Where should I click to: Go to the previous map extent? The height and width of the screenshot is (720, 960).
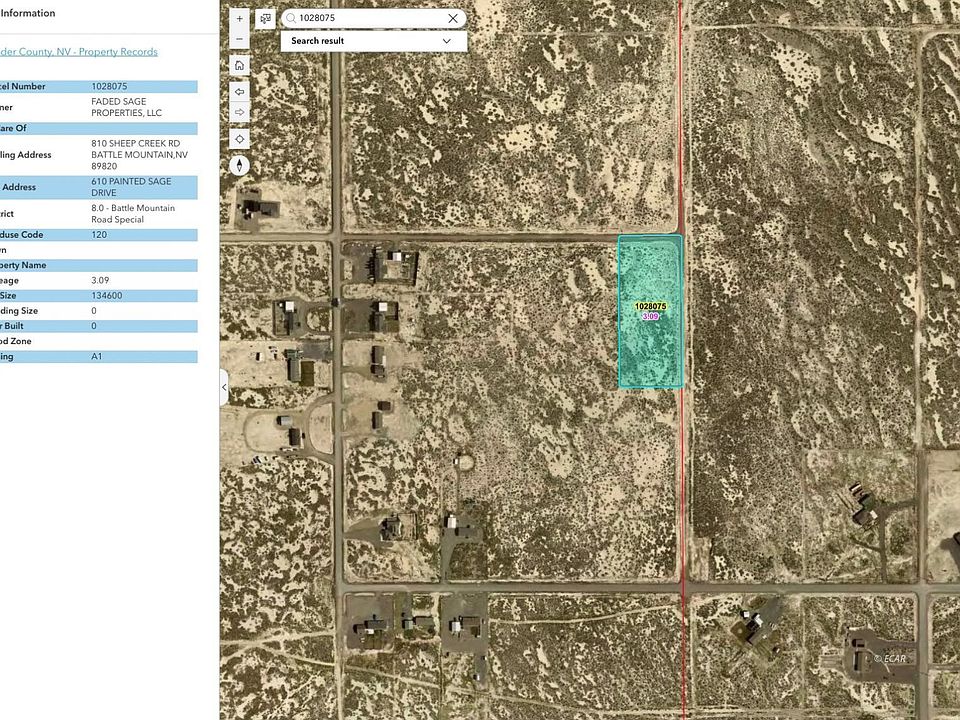coord(239,90)
